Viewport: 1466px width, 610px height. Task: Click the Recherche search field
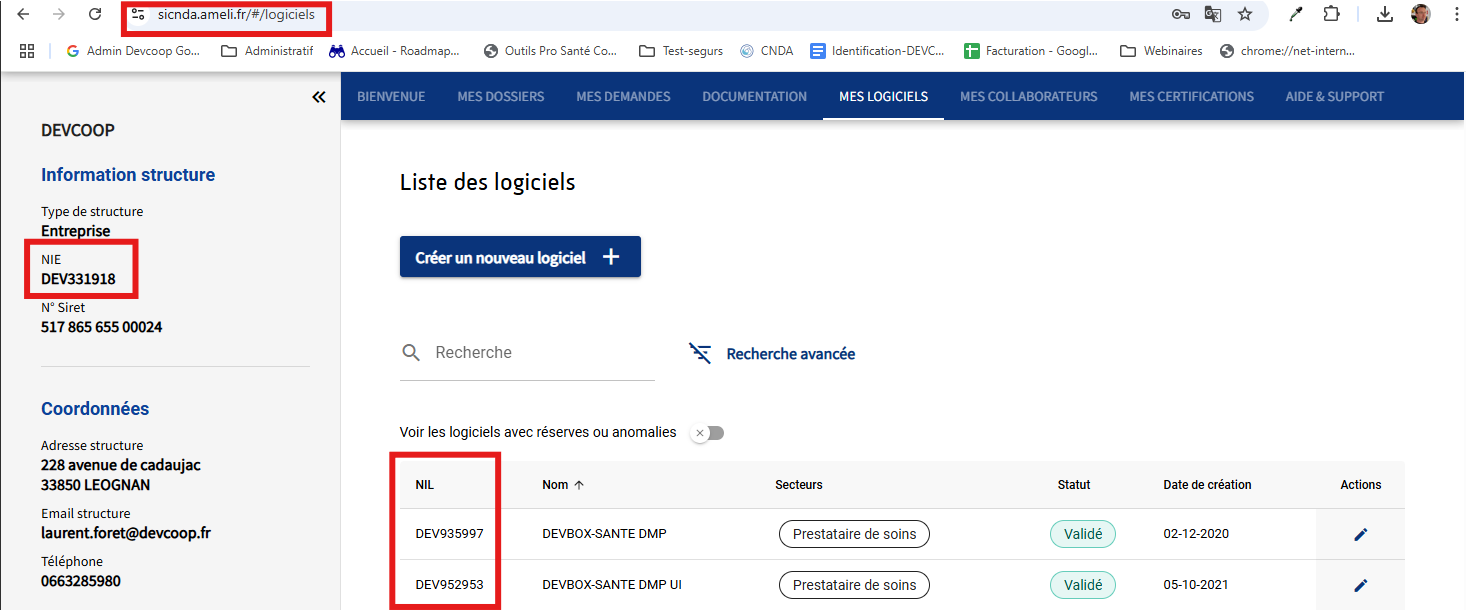pos(527,353)
